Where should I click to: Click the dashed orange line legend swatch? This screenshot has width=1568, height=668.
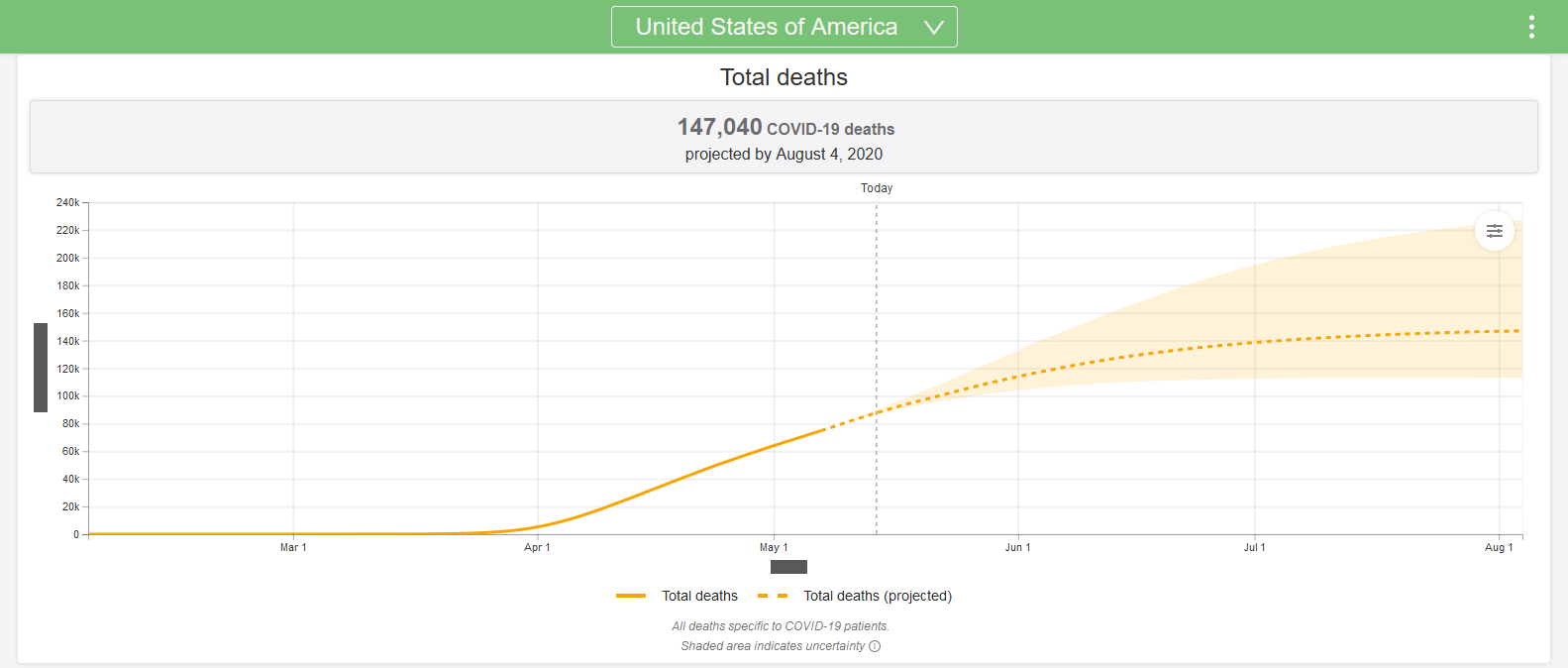coord(773,596)
